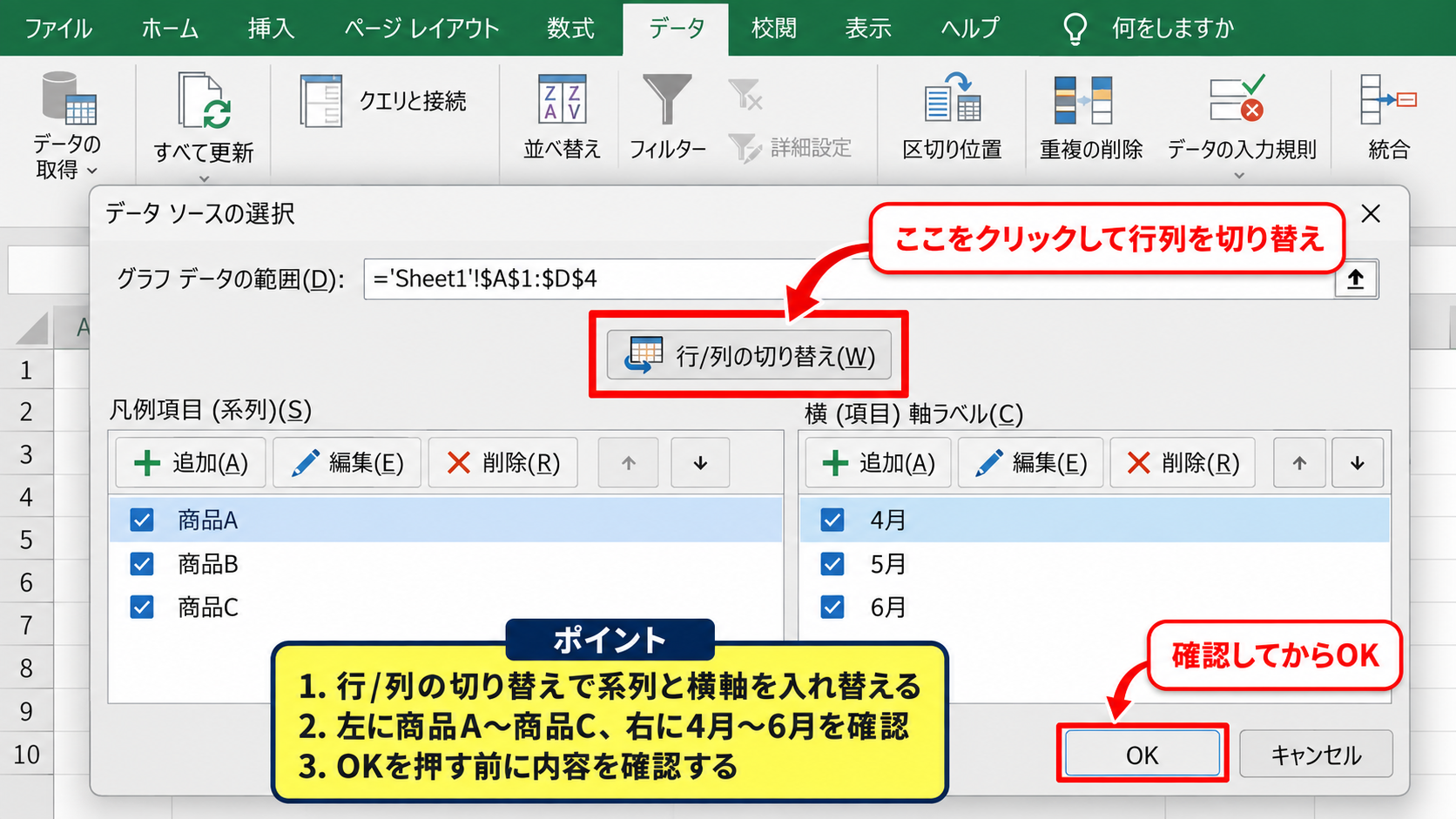This screenshot has width=1456, height=819.
Task: Move axis label down in 横軸ラベル list
Action: click(1357, 463)
